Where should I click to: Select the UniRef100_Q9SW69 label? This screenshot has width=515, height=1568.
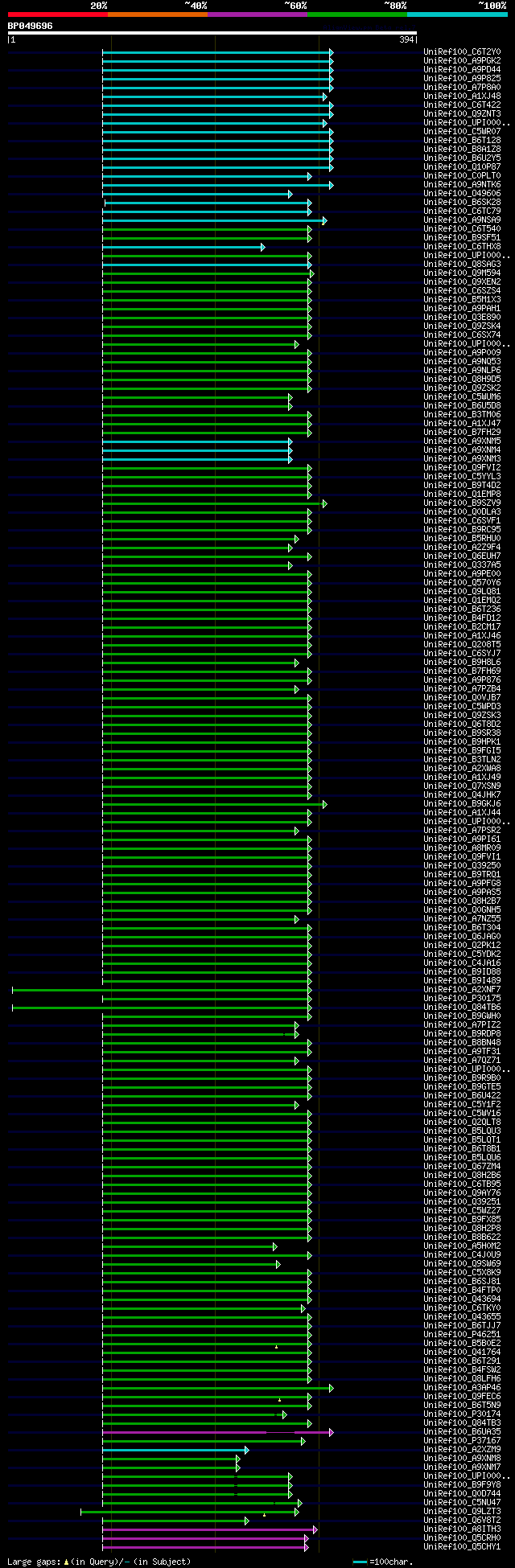(462, 1264)
